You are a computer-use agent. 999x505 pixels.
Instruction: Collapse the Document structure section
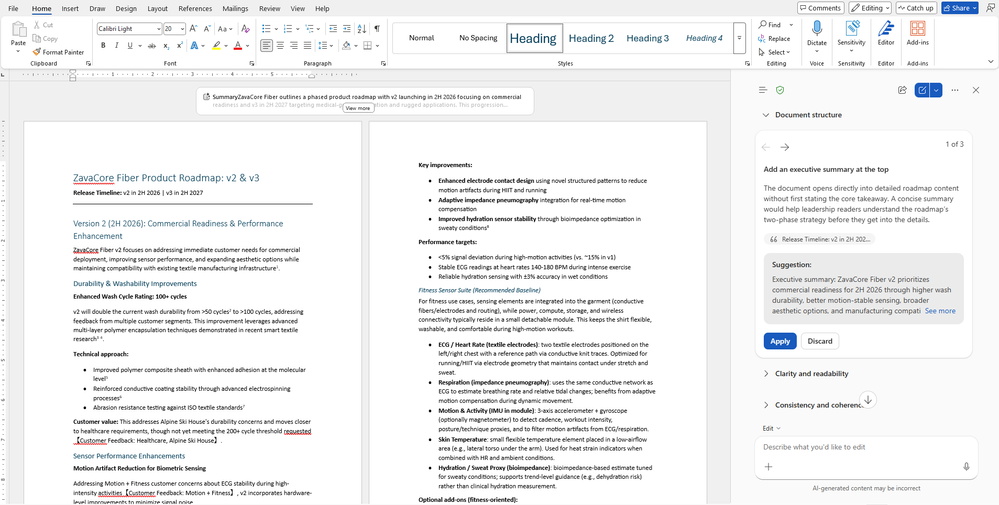tap(802, 115)
